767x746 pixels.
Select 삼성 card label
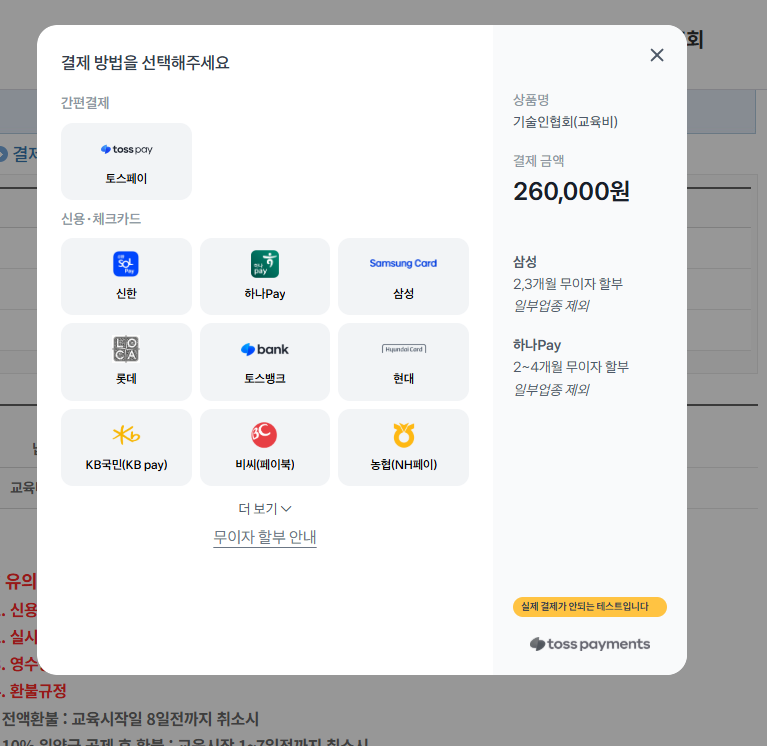[404, 294]
